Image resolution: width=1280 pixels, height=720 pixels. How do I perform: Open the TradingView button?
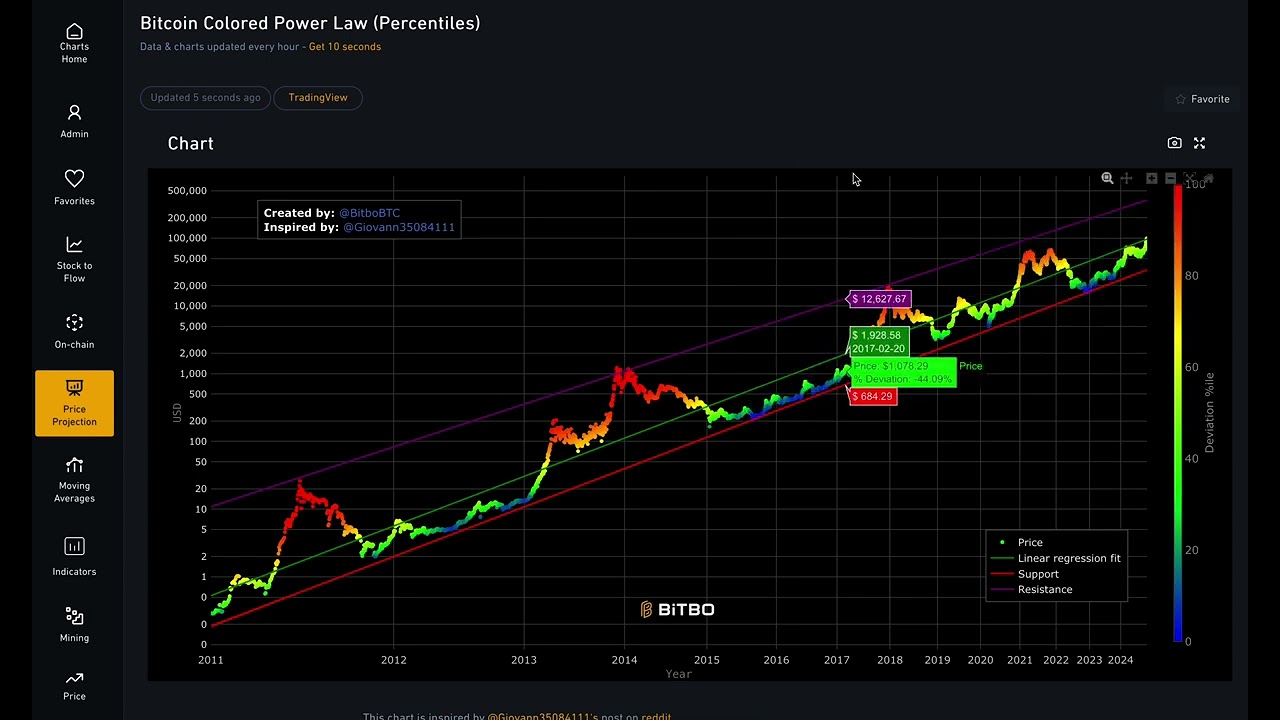[318, 97]
